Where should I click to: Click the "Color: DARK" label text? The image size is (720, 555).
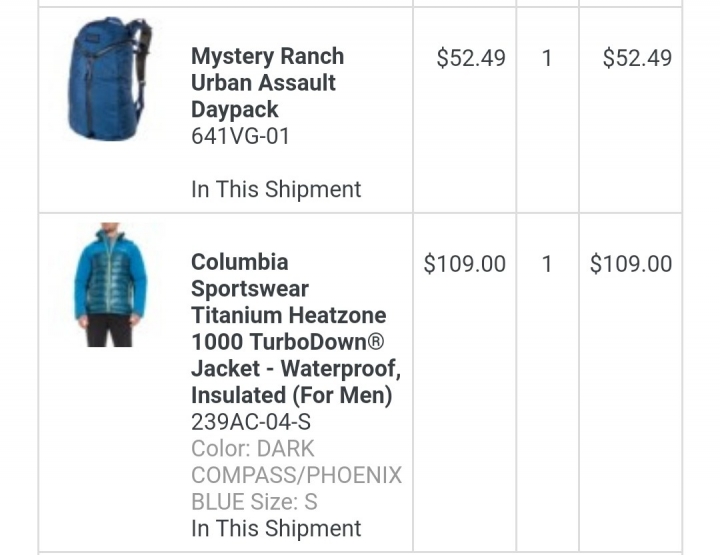253,449
